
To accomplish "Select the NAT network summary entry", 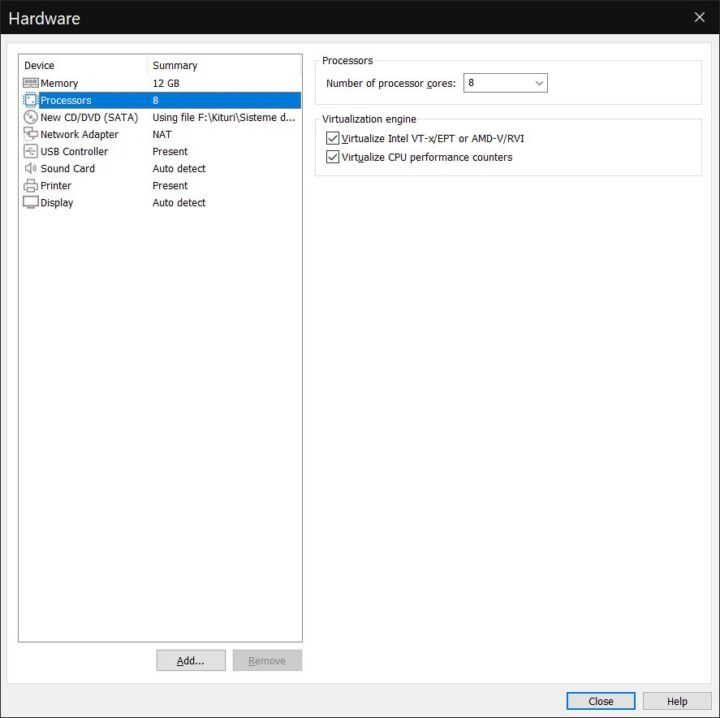I will pyautogui.click(x=162, y=134).
